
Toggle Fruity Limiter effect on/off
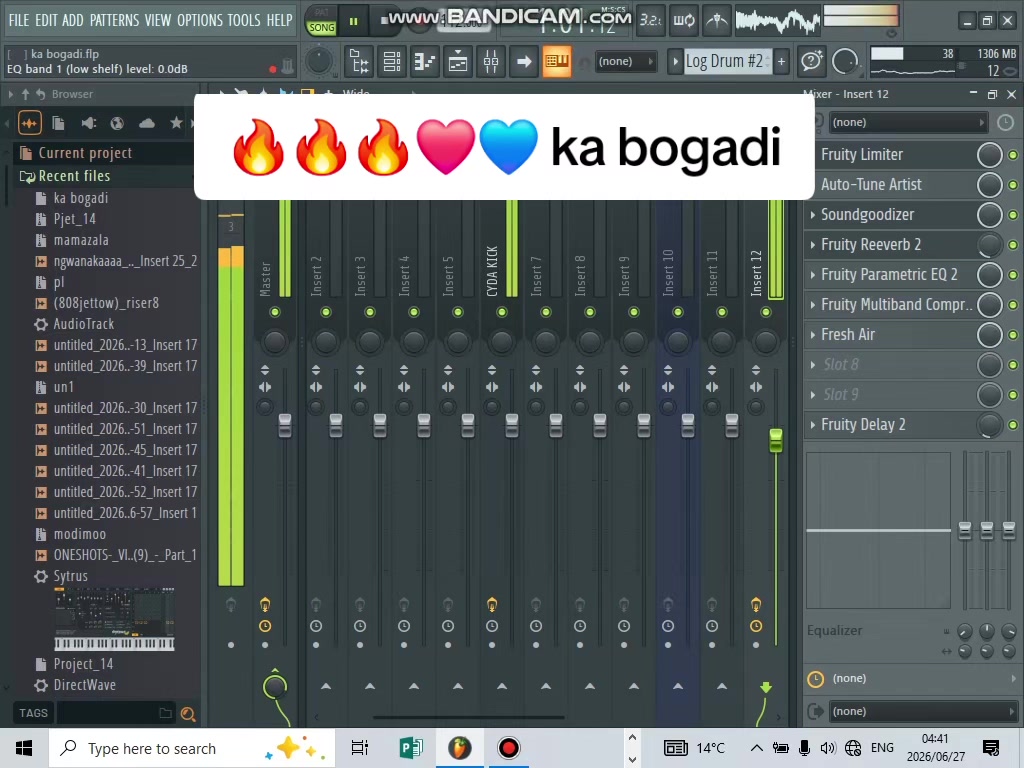(x=1013, y=155)
